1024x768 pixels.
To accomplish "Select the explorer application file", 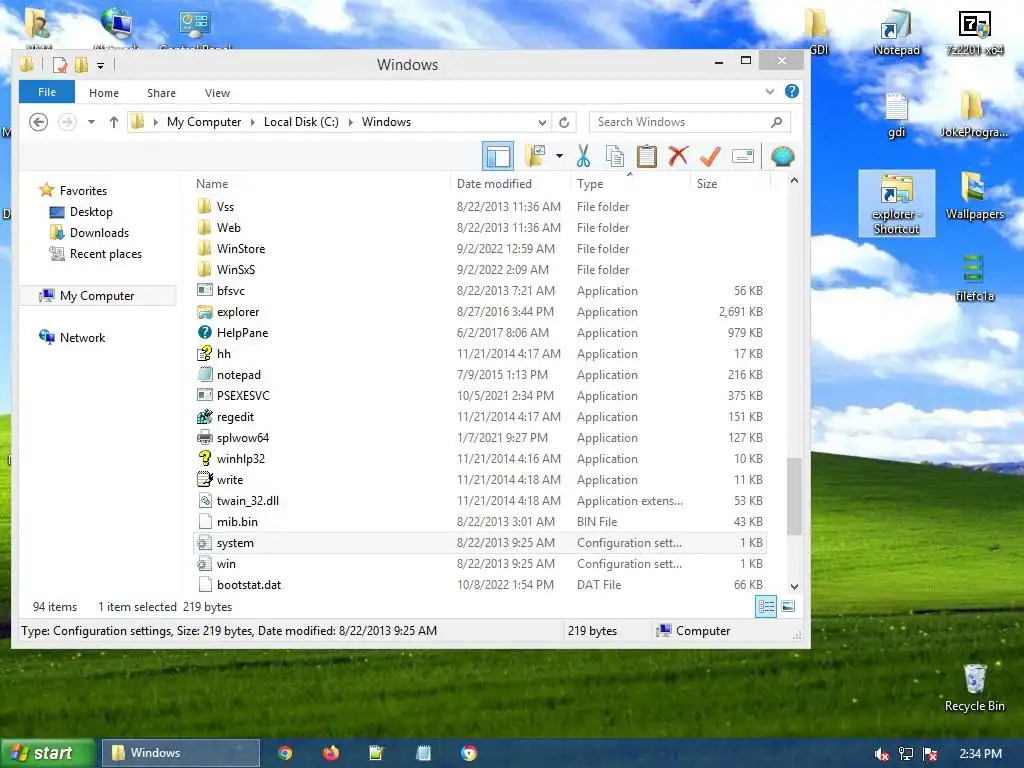I will pos(480,312).
